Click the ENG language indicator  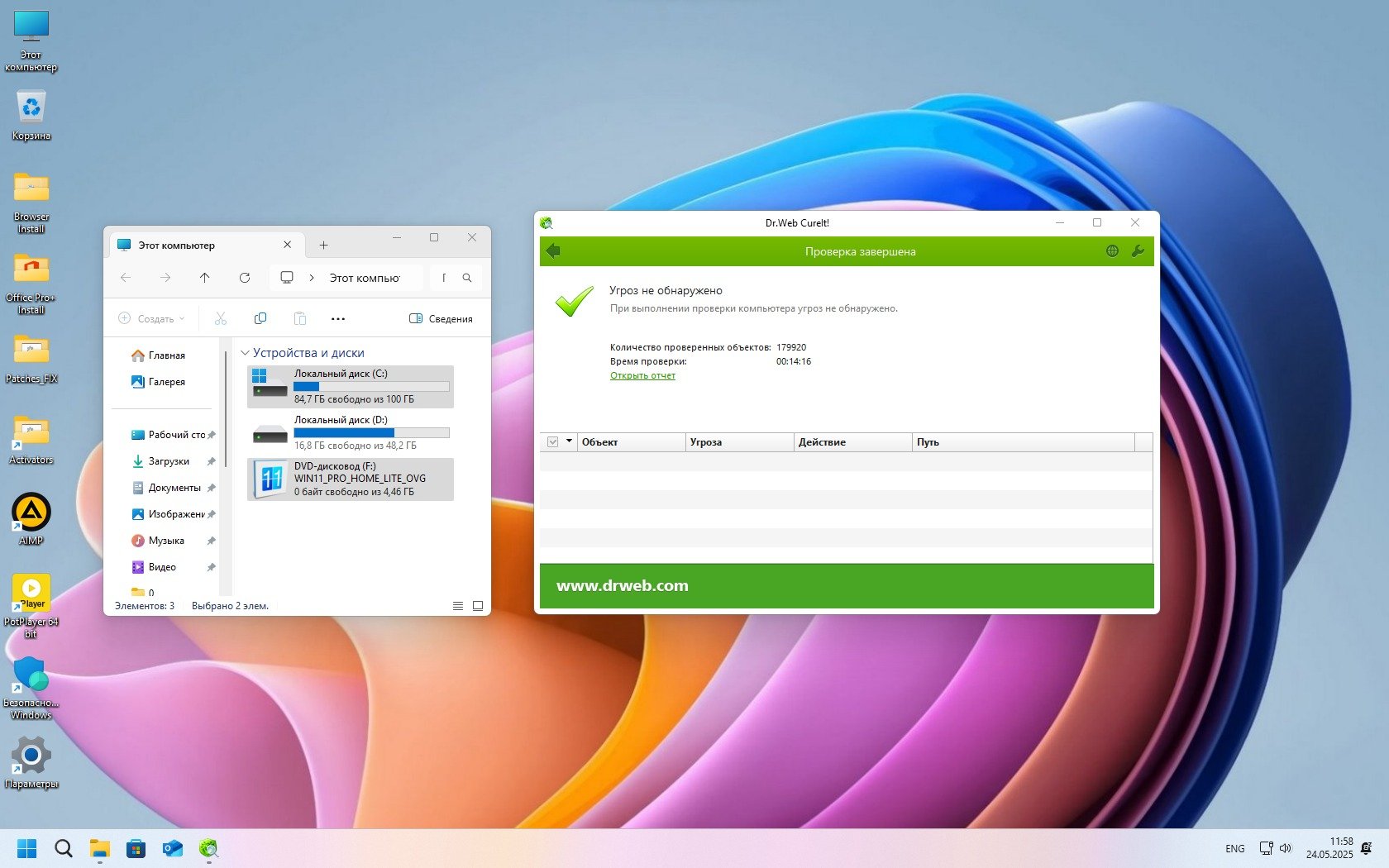[x=1235, y=849]
